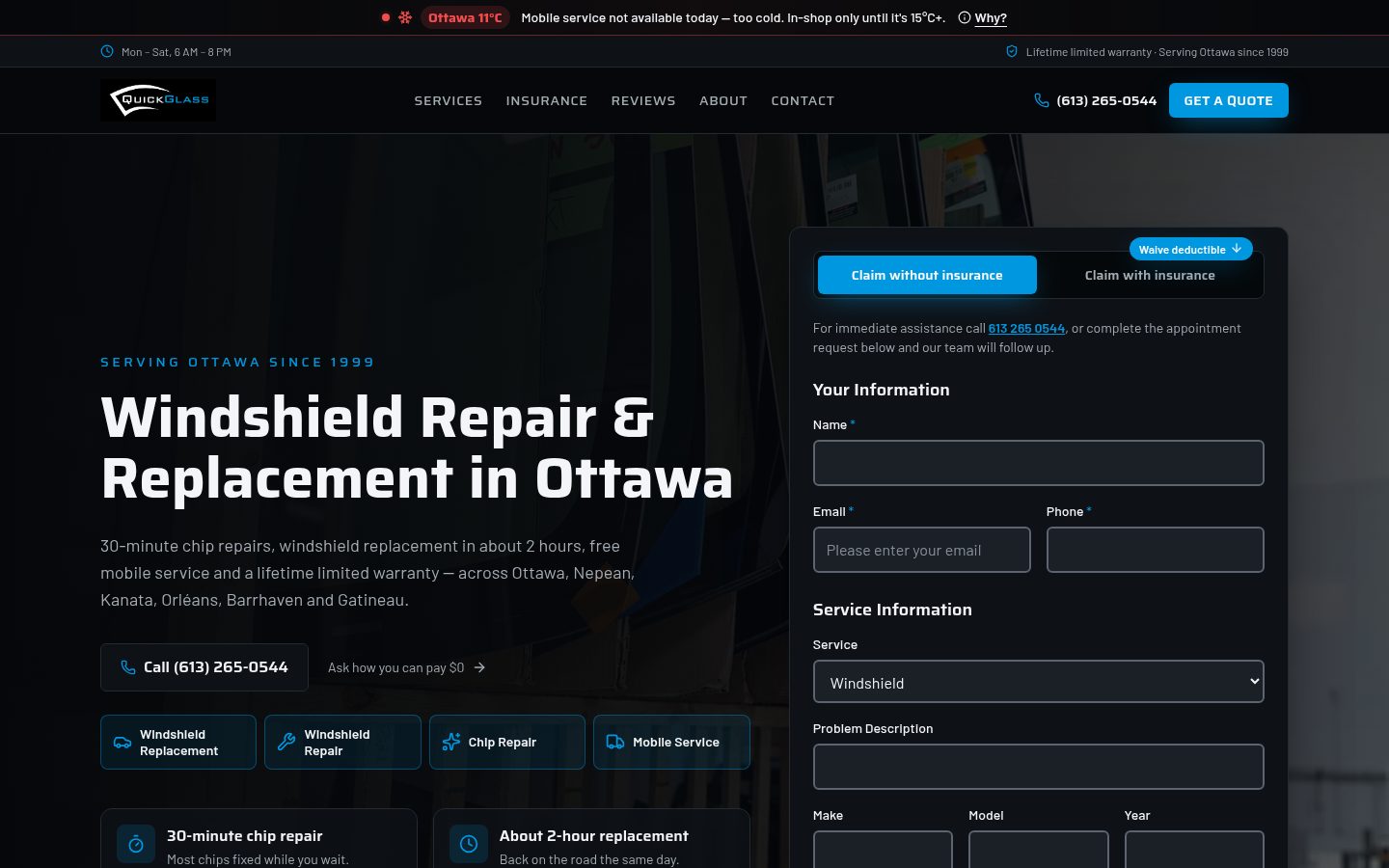
Task: Focus the Phone input field
Action: pyautogui.click(x=1156, y=550)
